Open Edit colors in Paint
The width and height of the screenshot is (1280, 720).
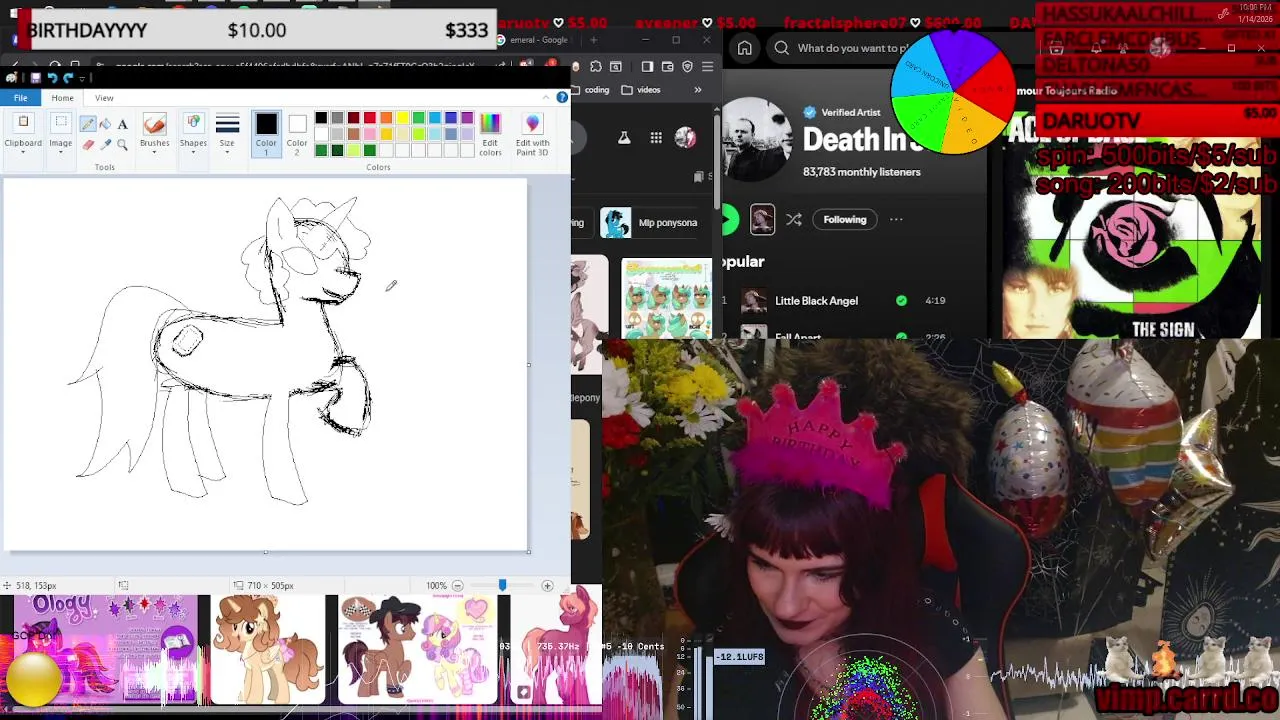click(x=490, y=133)
